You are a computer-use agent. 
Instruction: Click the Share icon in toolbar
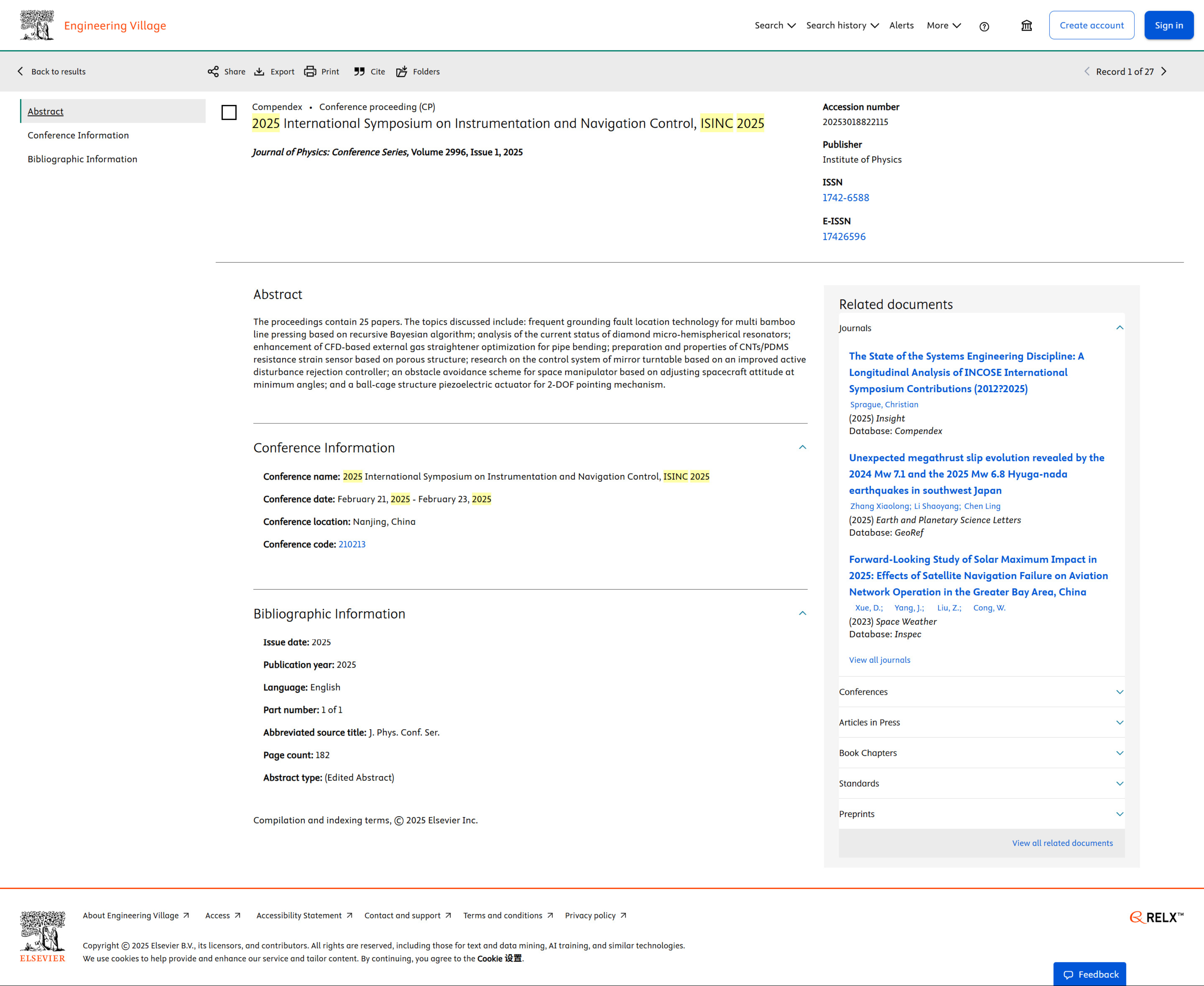[213, 72]
